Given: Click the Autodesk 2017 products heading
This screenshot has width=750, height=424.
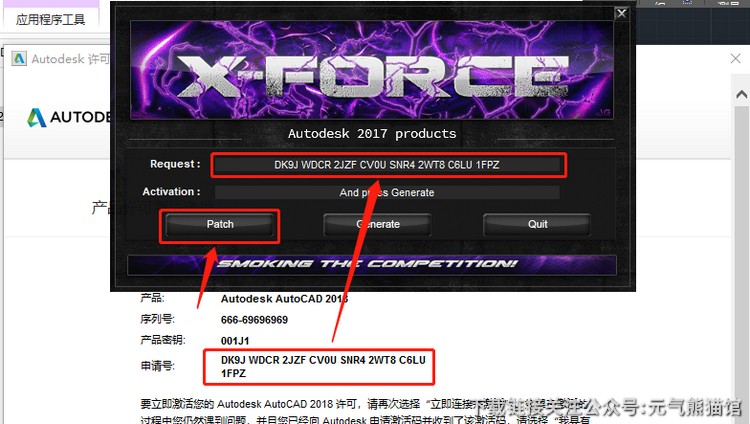Looking at the screenshot, I should pyautogui.click(x=372, y=134).
